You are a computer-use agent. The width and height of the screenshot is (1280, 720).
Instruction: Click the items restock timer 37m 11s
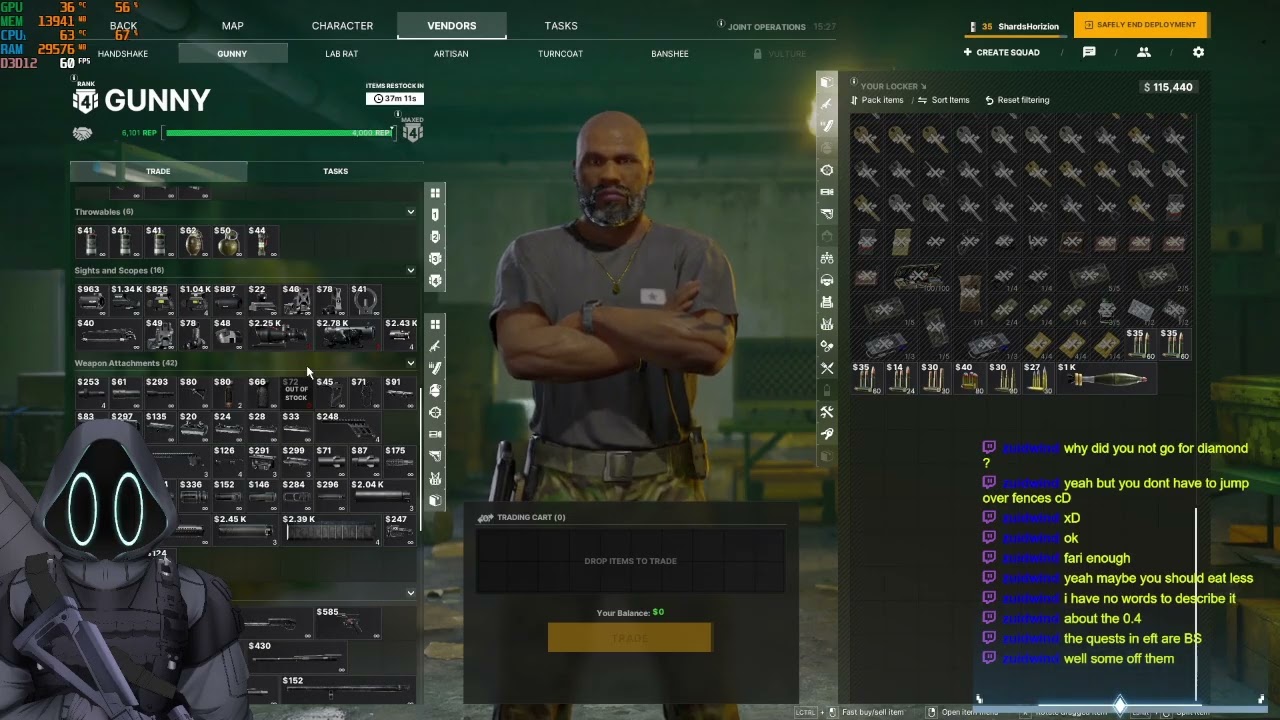tap(395, 99)
